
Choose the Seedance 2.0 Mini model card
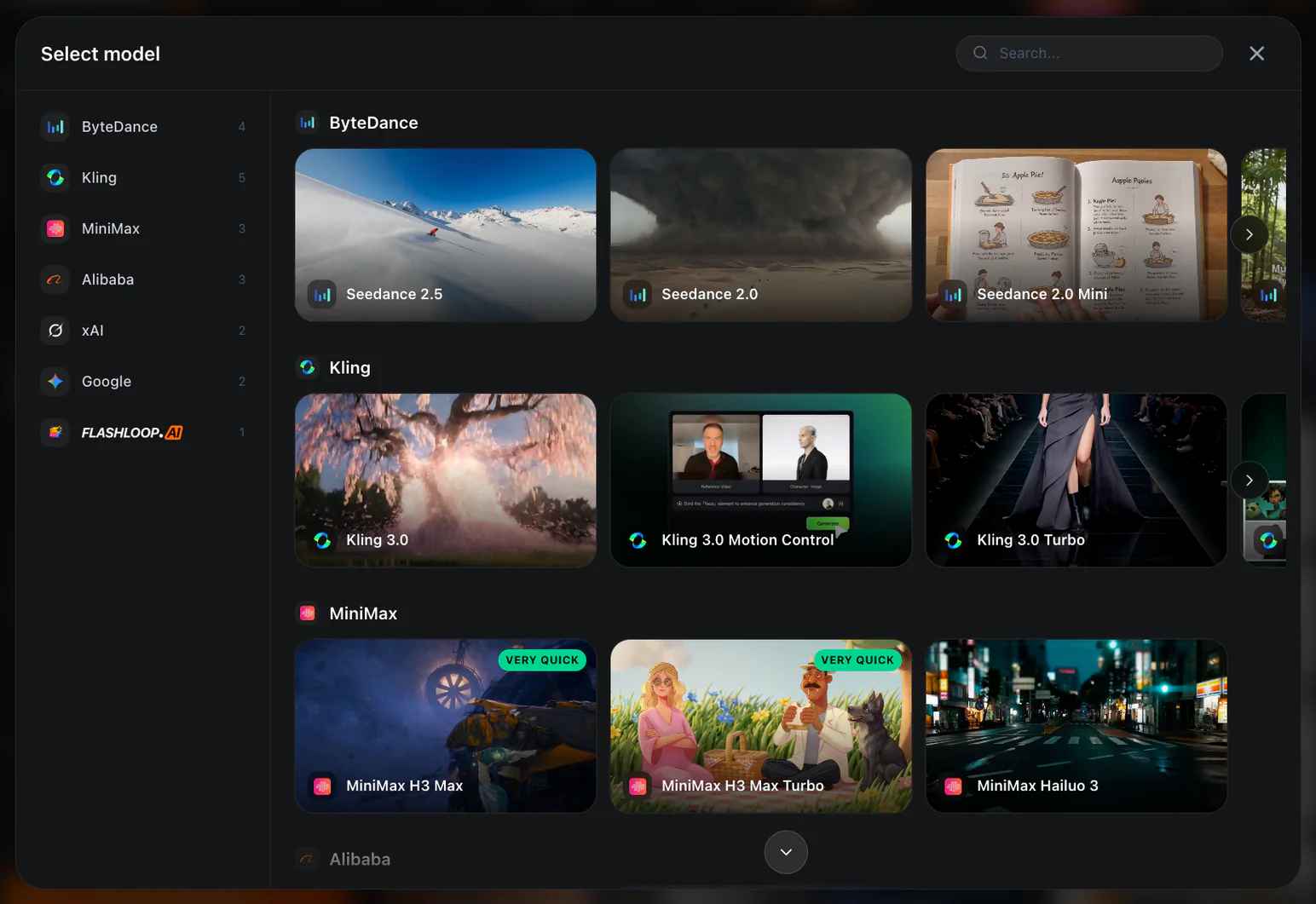click(x=1076, y=235)
